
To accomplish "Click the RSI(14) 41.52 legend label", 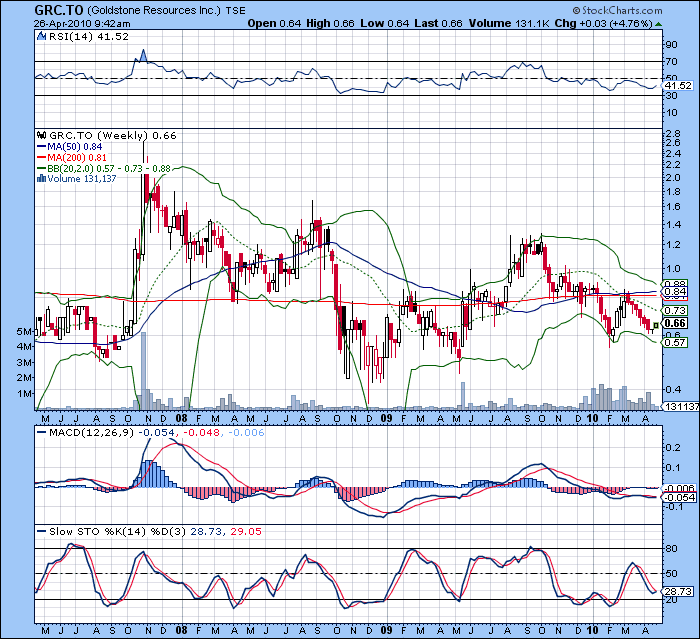I will pos(88,37).
